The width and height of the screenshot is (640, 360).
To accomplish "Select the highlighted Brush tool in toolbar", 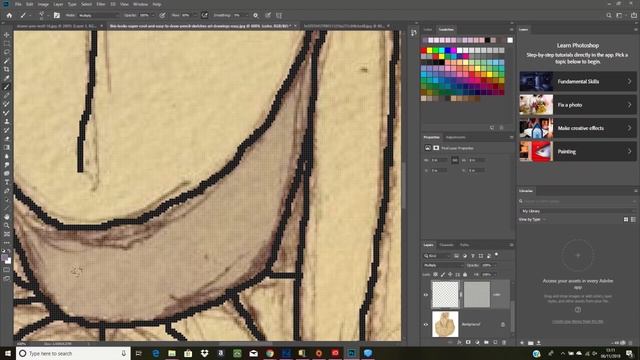I will click(x=7, y=87).
